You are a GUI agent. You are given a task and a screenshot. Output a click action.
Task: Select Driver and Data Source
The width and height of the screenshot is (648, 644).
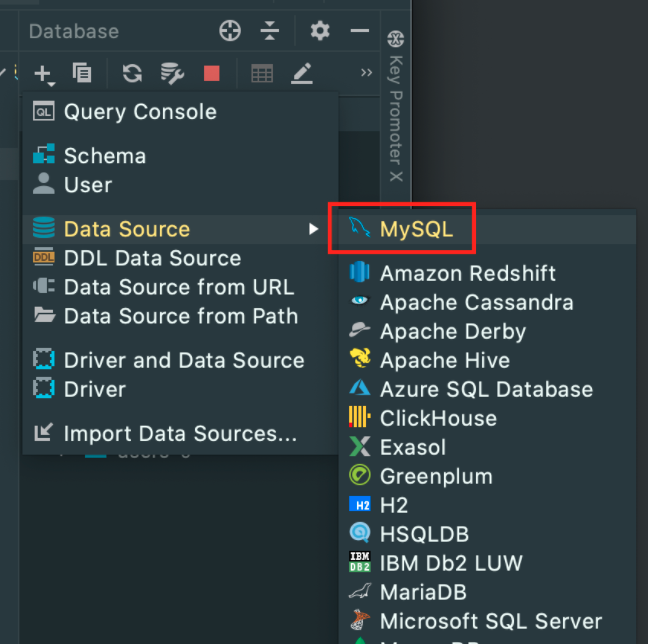(x=180, y=360)
